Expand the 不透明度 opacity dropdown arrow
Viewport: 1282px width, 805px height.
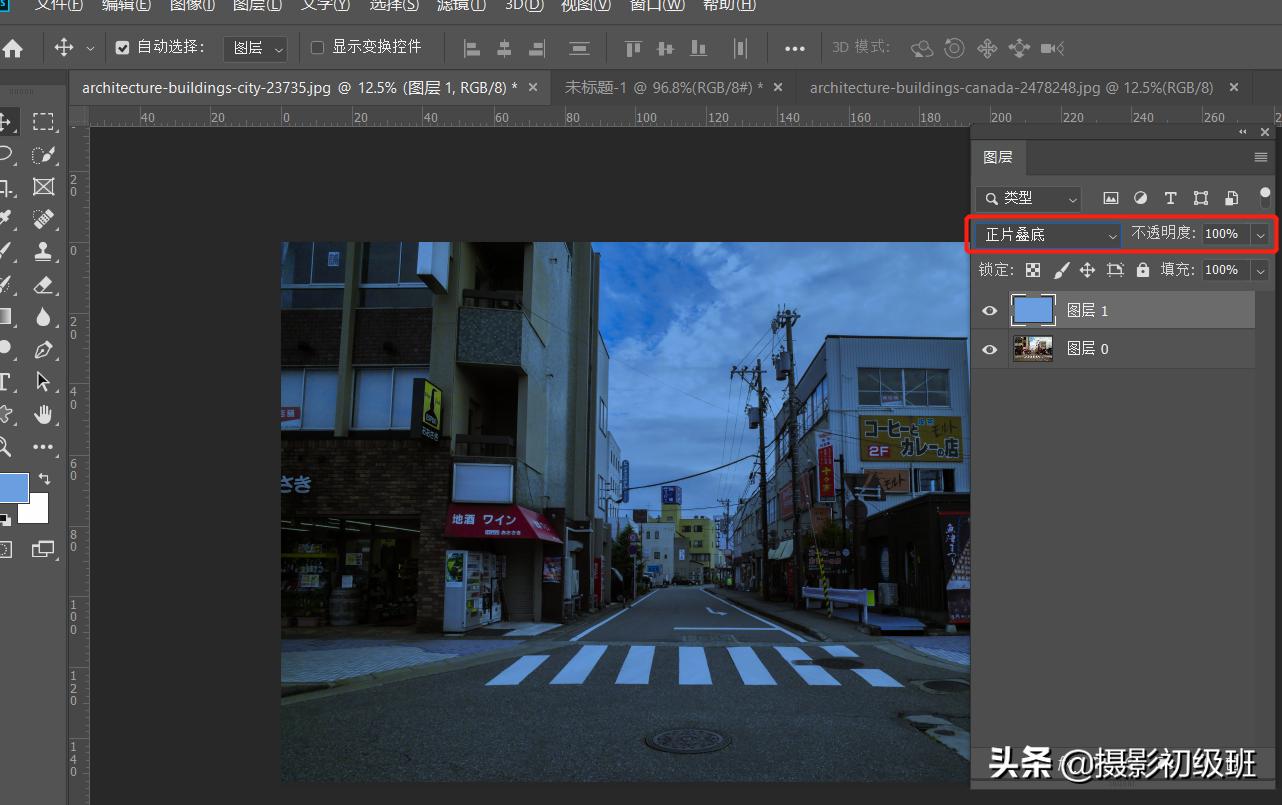point(1260,234)
